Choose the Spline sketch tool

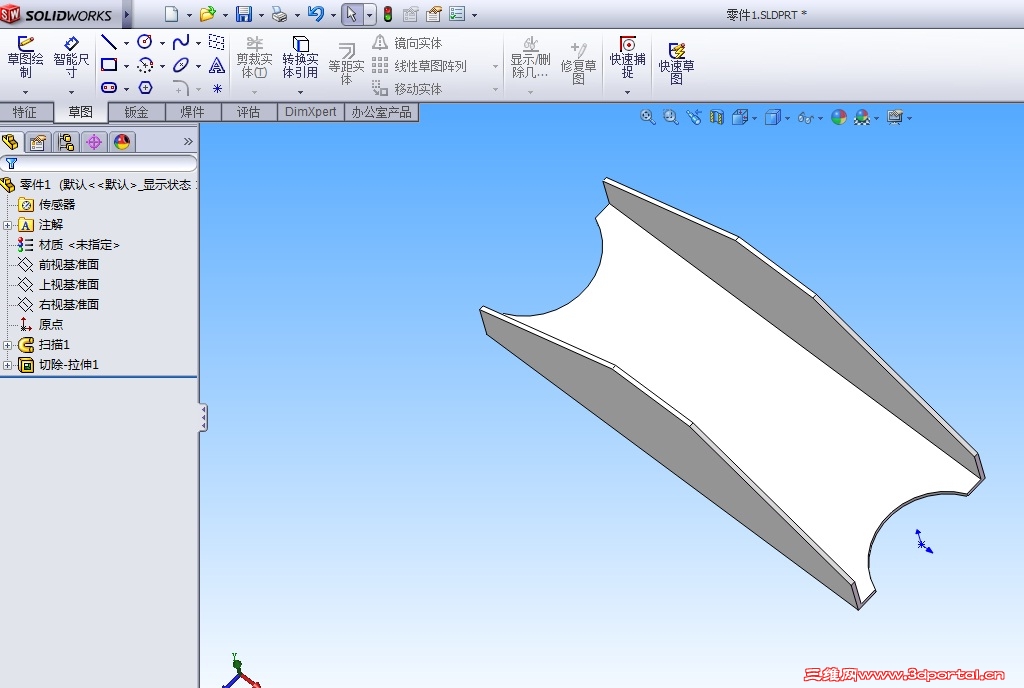[x=181, y=42]
